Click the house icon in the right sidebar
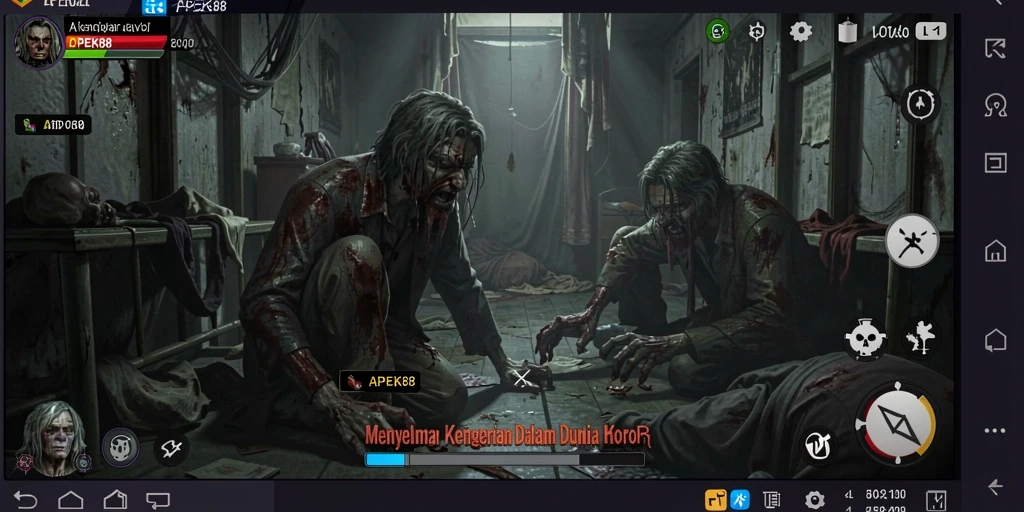 click(x=995, y=251)
